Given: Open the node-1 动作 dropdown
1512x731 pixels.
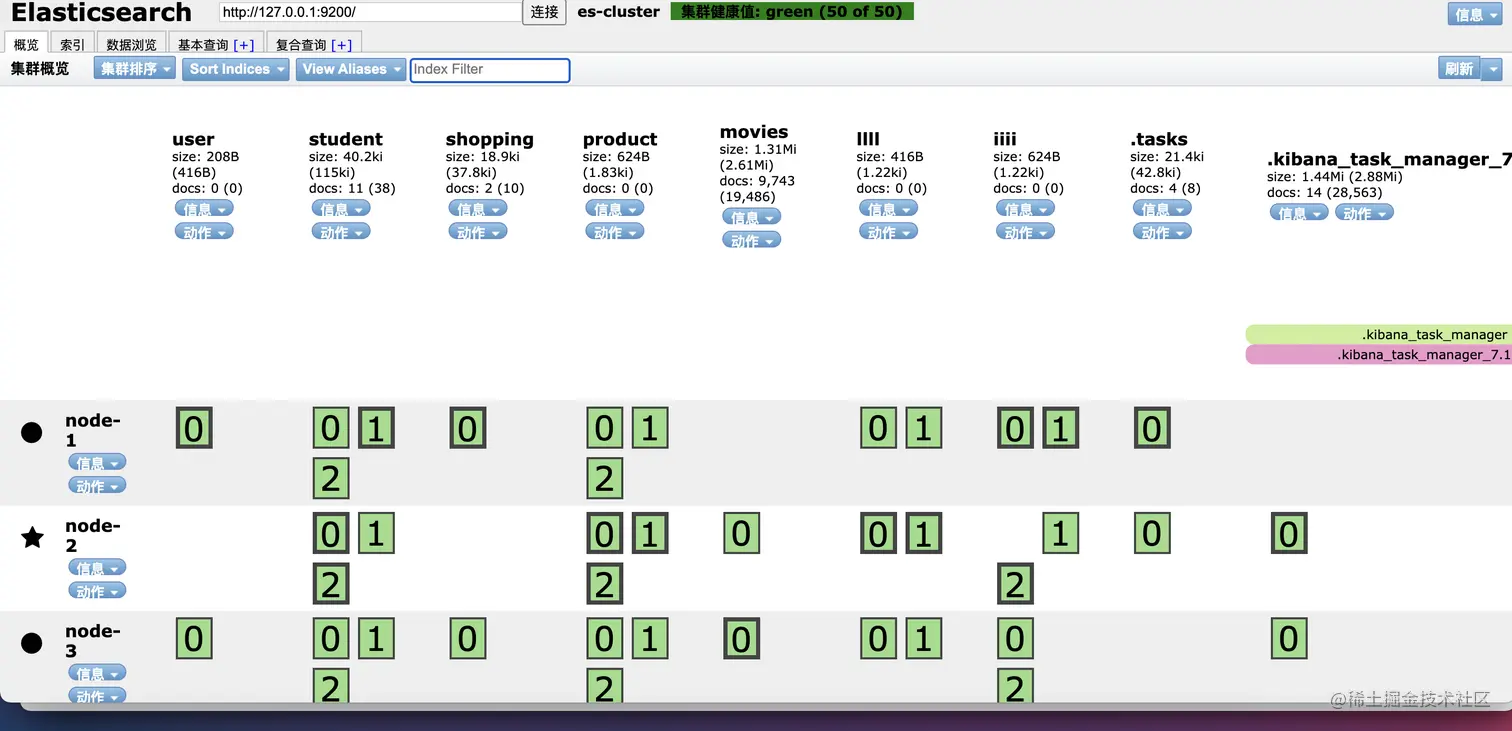Looking at the screenshot, I should click(x=97, y=485).
